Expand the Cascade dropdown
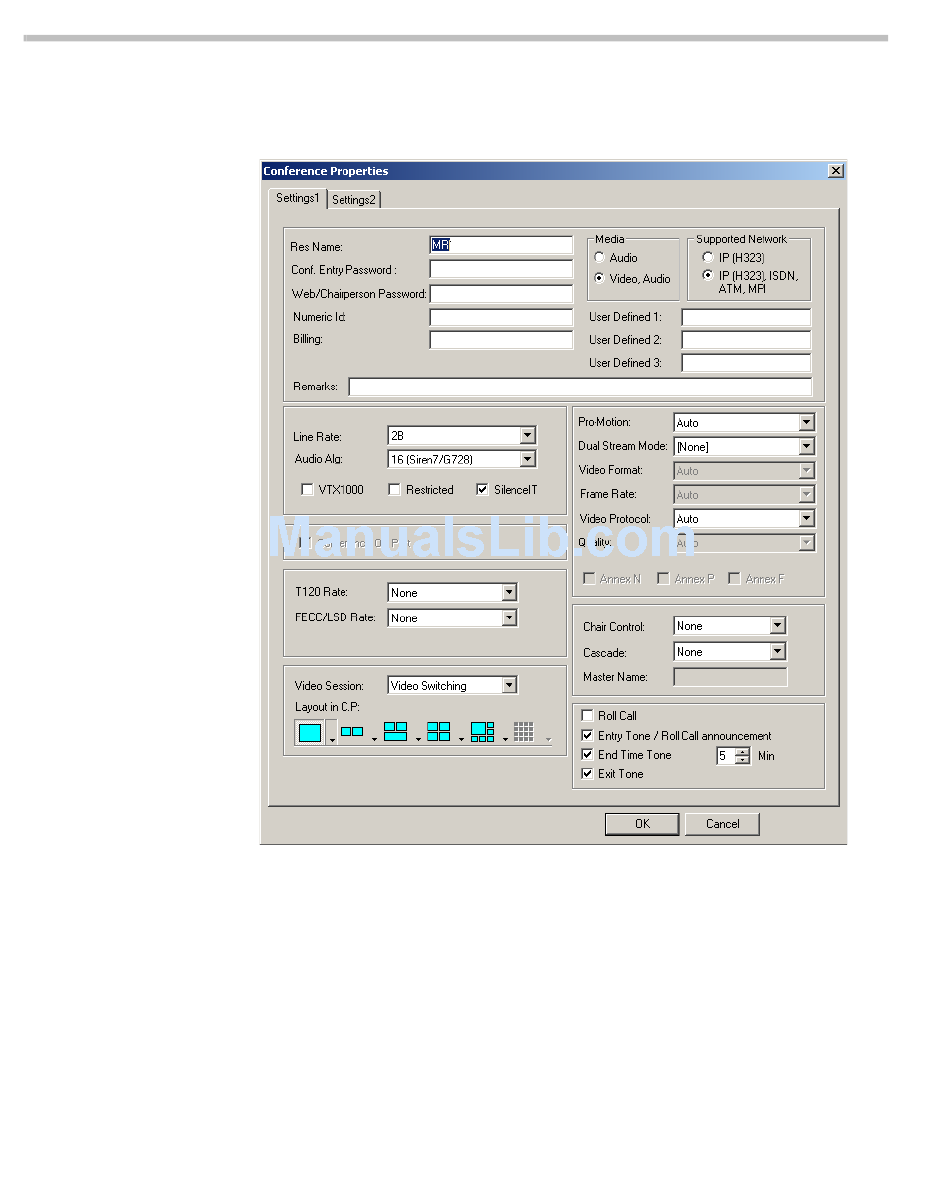 [x=777, y=651]
